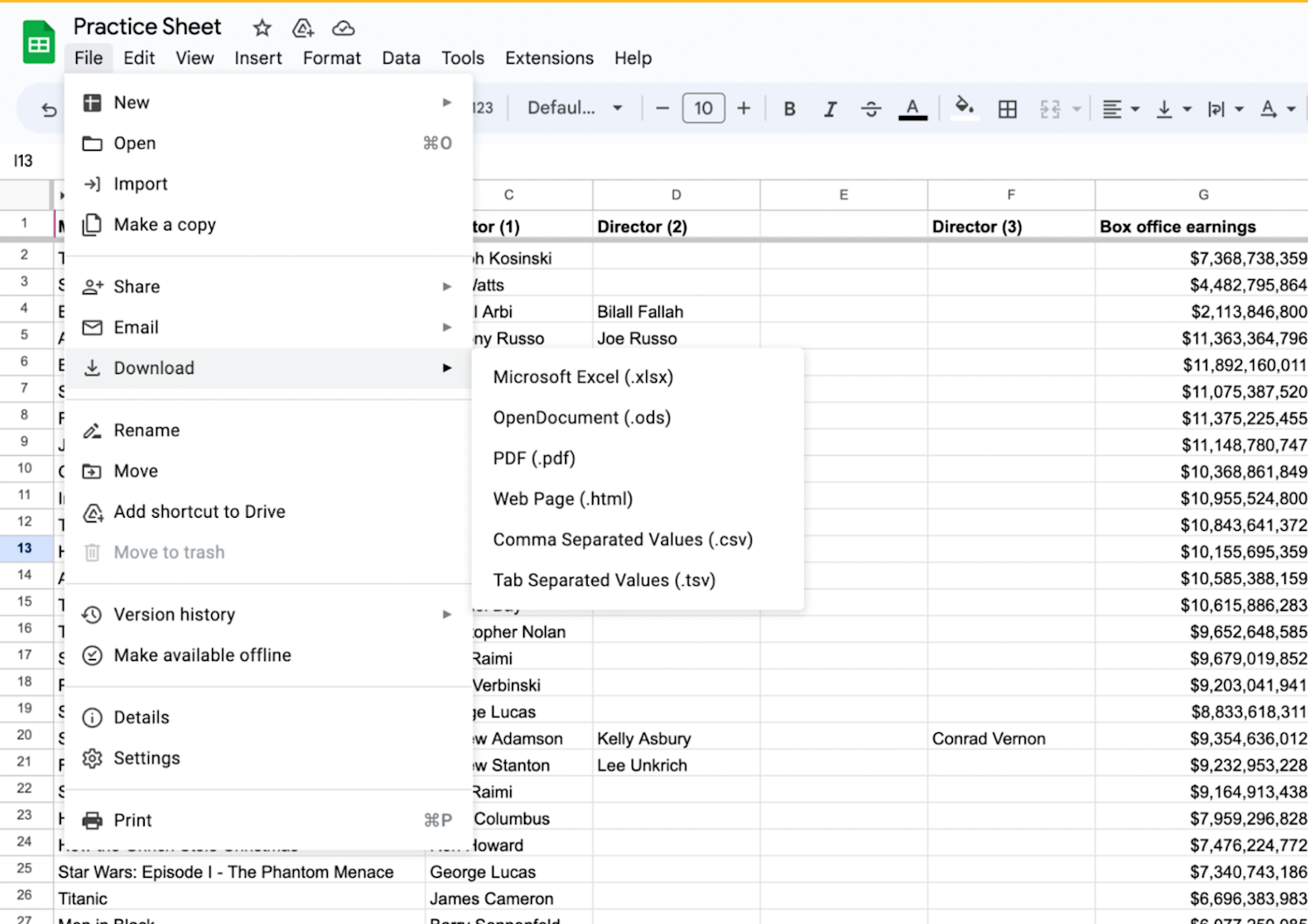Open Settings from File menu
The width and height of the screenshot is (1308, 924).
click(269, 758)
